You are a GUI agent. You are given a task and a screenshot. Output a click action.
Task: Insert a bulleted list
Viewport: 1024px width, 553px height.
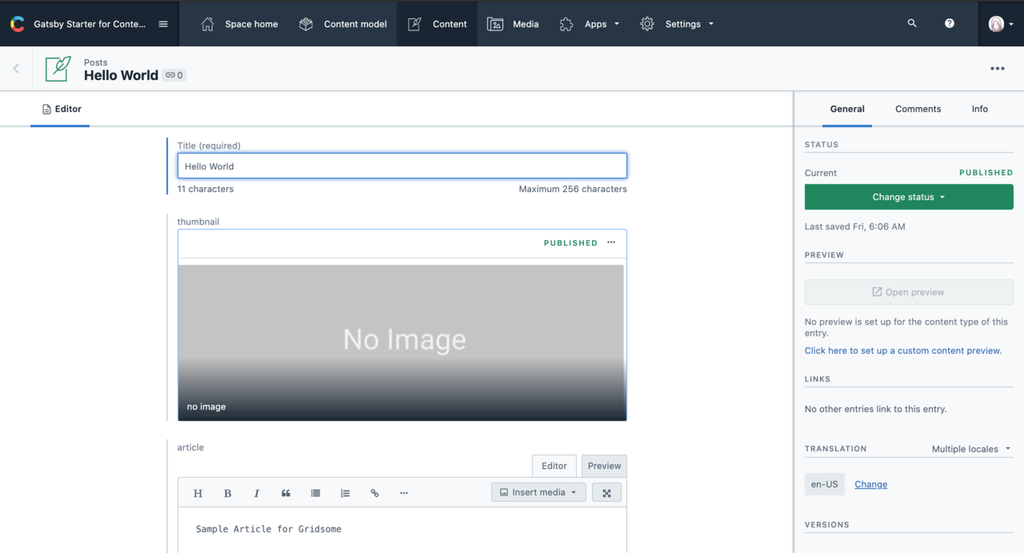tap(315, 493)
